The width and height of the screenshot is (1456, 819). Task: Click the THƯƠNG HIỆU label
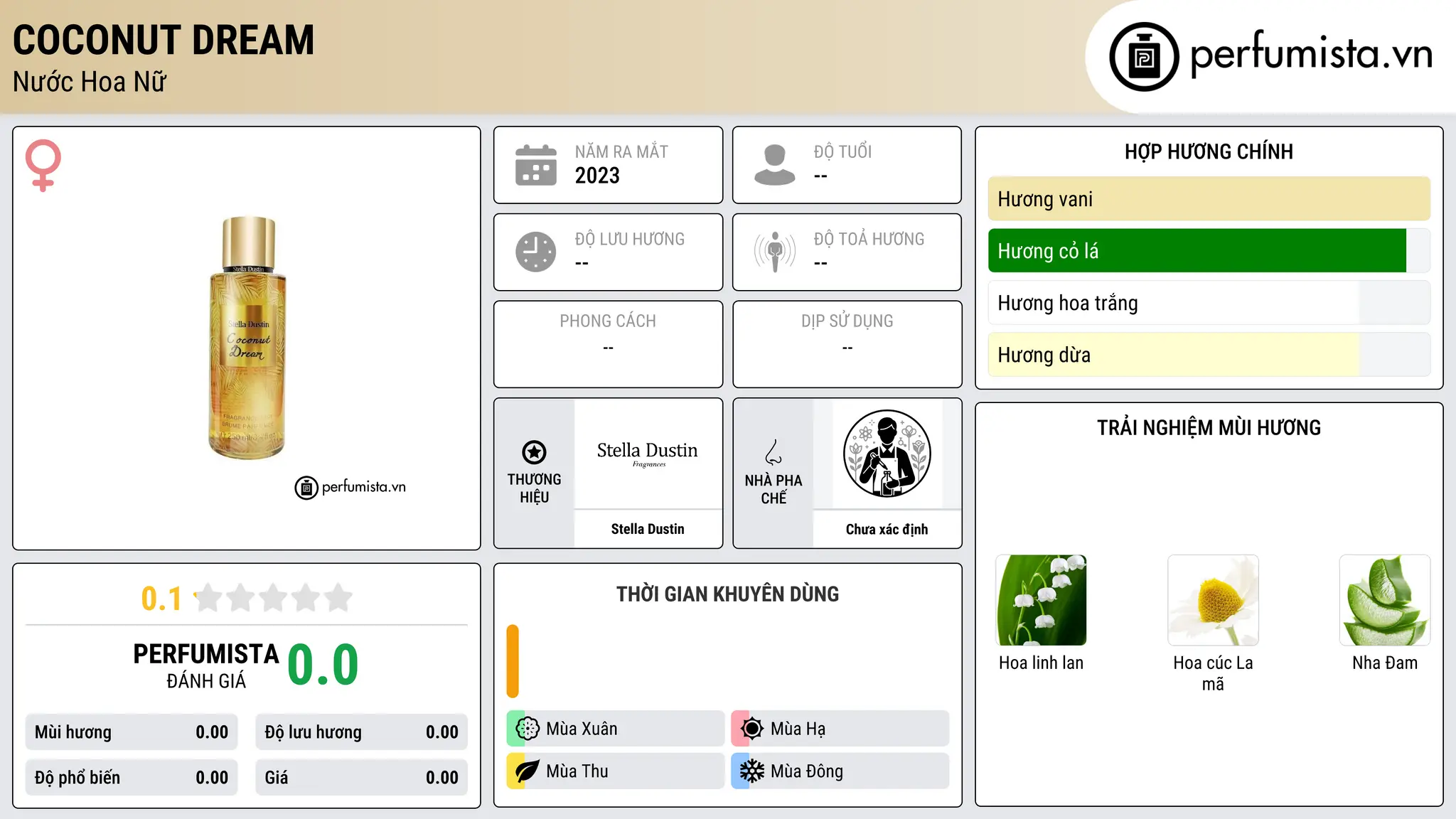534,488
